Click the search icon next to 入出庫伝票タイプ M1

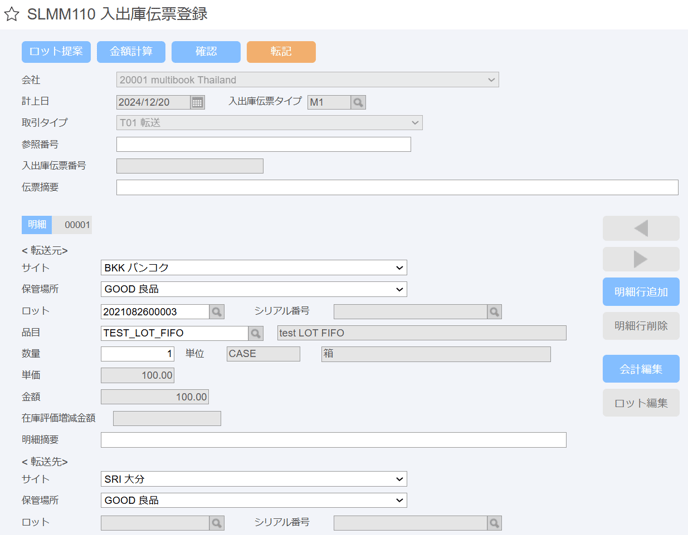coord(358,102)
